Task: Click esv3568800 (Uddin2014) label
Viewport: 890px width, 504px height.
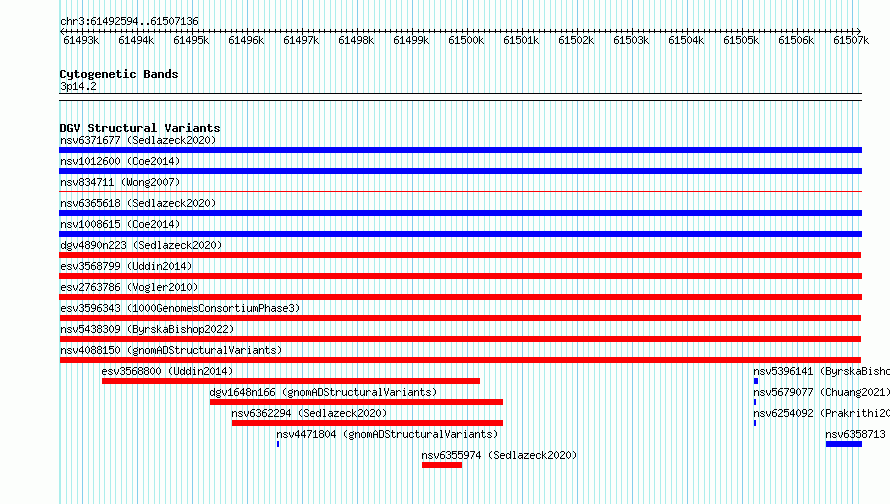Action: click(167, 371)
